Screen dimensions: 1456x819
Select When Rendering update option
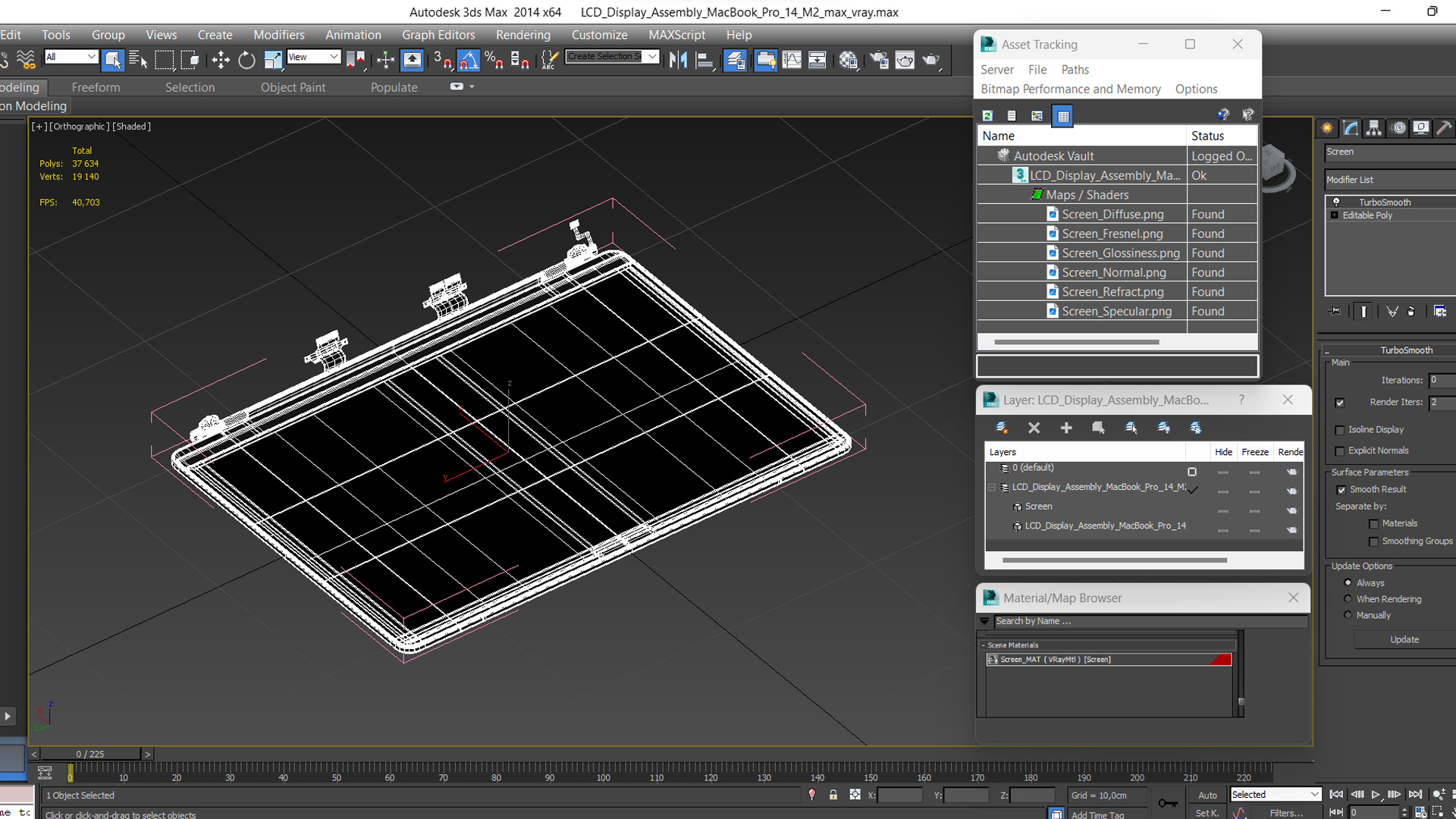(x=1348, y=599)
